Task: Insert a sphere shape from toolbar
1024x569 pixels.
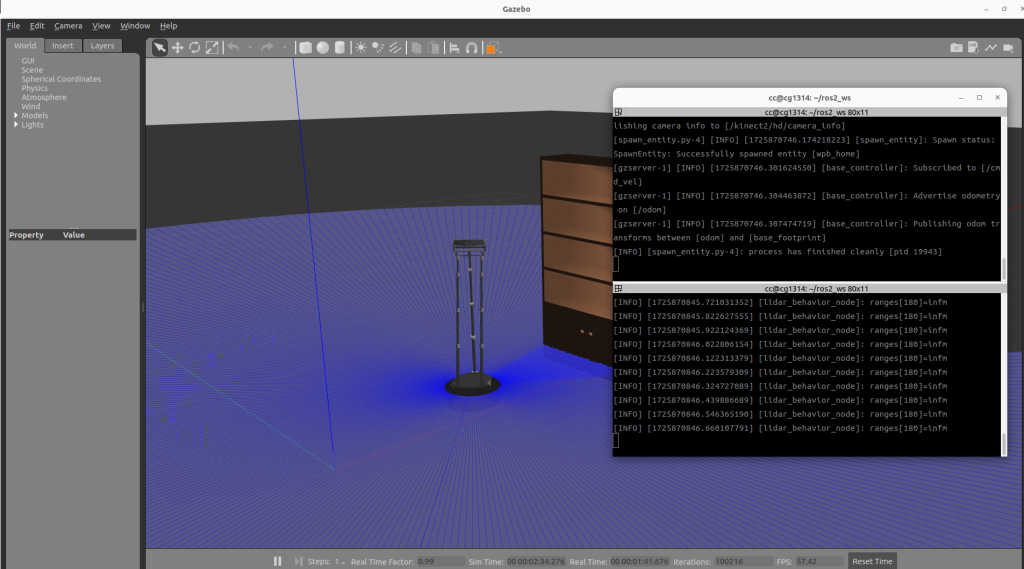Action: click(x=322, y=47)
